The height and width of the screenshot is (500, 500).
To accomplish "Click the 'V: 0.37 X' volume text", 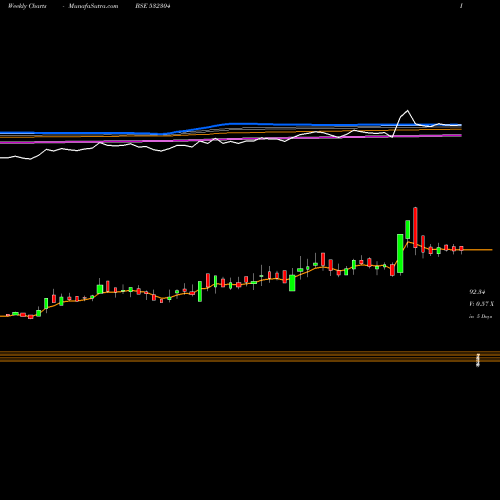I will [x=481, y=304].
